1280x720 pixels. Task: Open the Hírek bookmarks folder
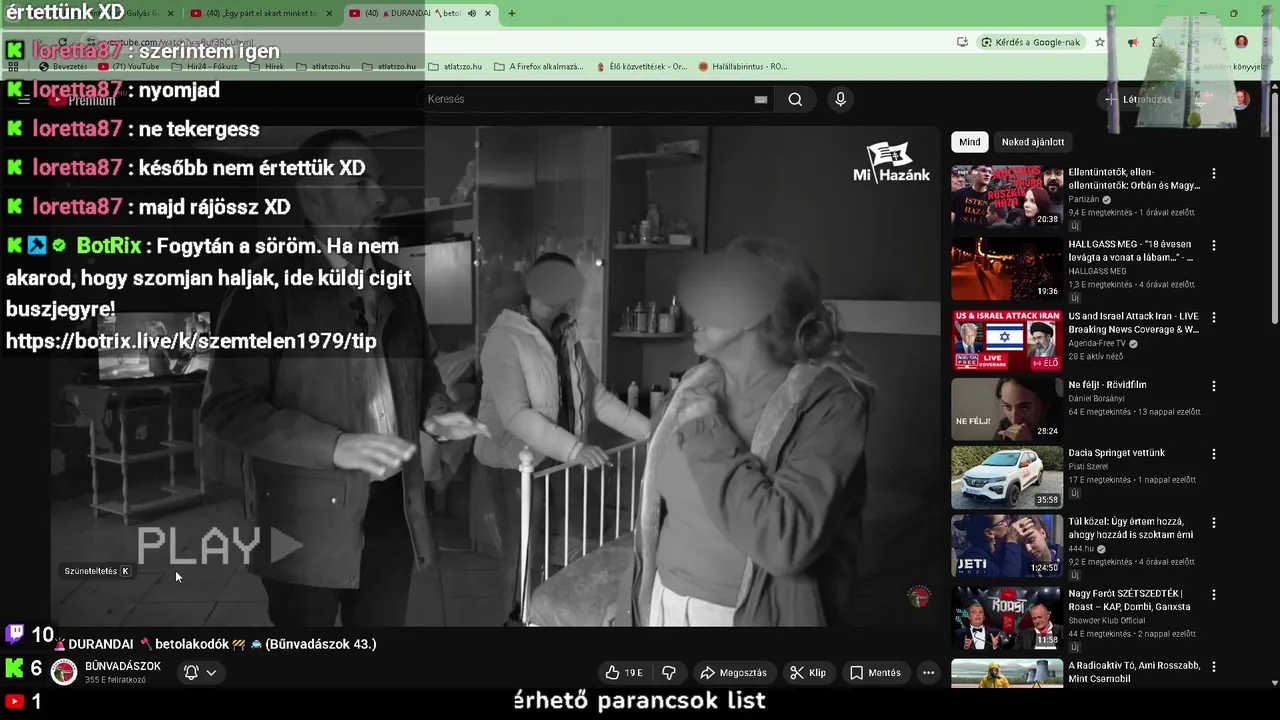pos(265,66)
